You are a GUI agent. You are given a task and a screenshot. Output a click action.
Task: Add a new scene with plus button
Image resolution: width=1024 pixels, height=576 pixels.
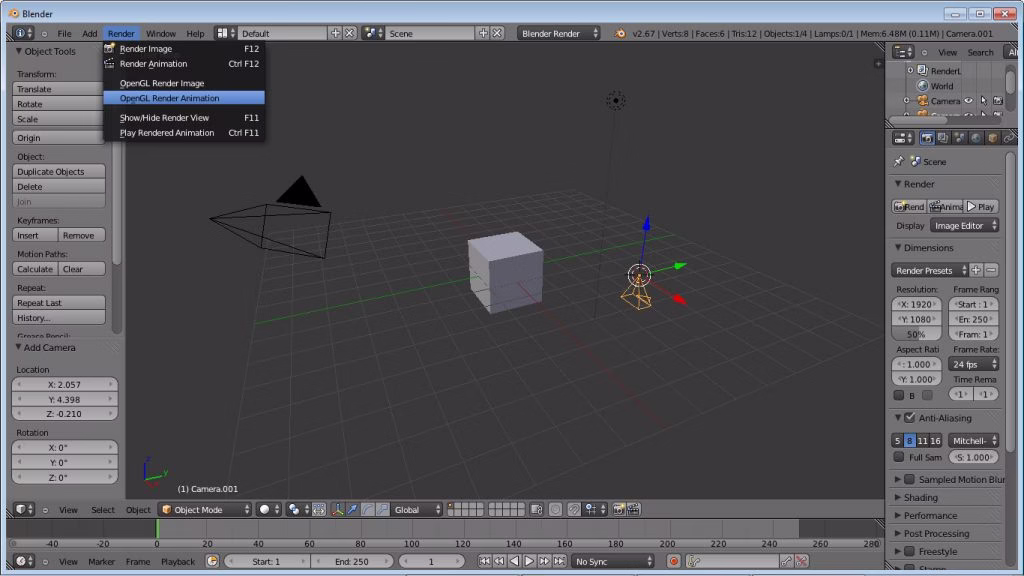pos(483,33)
